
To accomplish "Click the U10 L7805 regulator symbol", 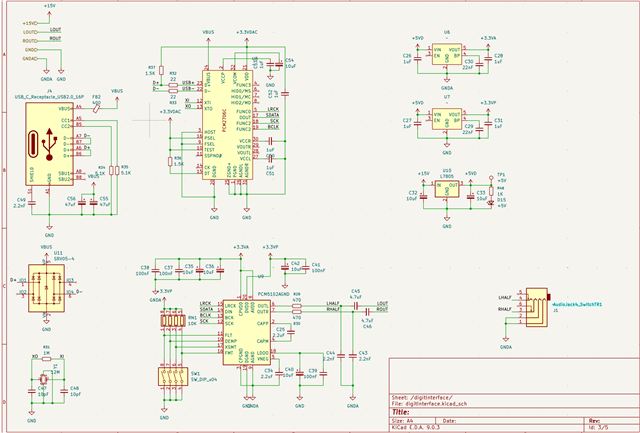I will pos(447,189).
